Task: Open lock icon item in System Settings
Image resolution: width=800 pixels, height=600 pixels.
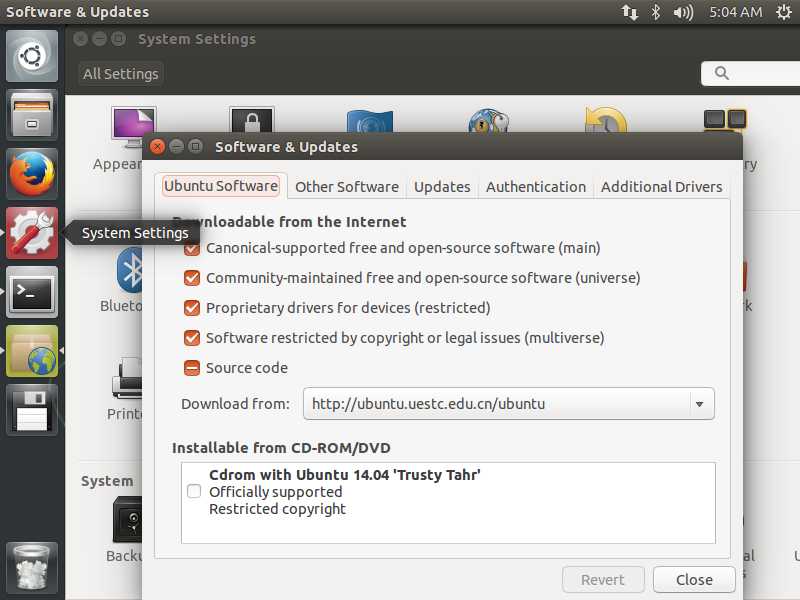Action: [252, 120]
